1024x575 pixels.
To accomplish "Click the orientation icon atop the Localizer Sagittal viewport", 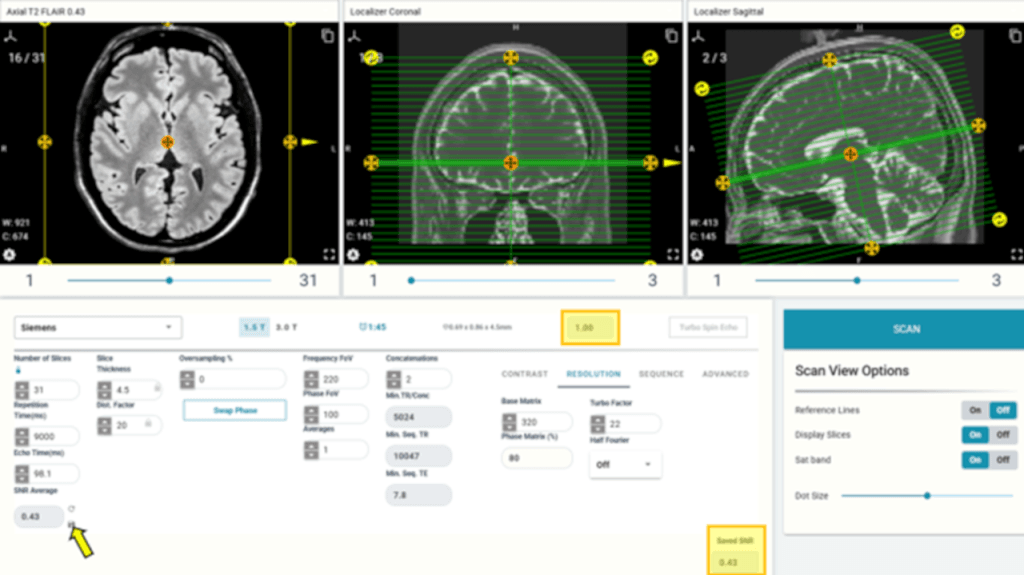I will [696, 36].
